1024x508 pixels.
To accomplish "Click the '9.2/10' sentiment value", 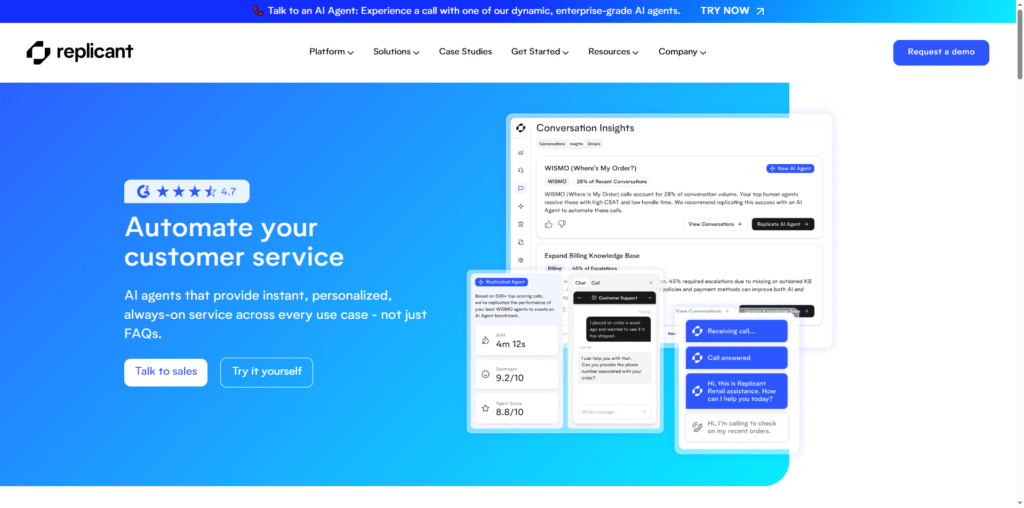I will tap(510, 377).
